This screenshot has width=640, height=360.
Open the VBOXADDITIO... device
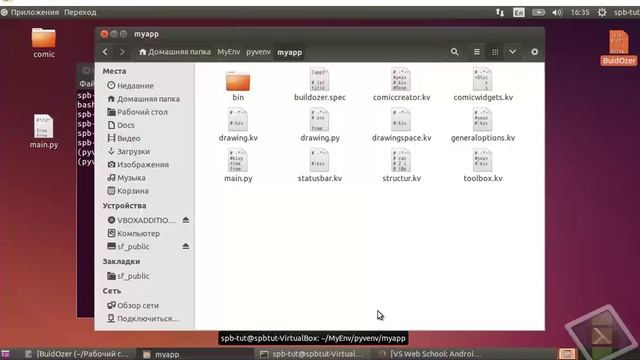tap(141, 220)
